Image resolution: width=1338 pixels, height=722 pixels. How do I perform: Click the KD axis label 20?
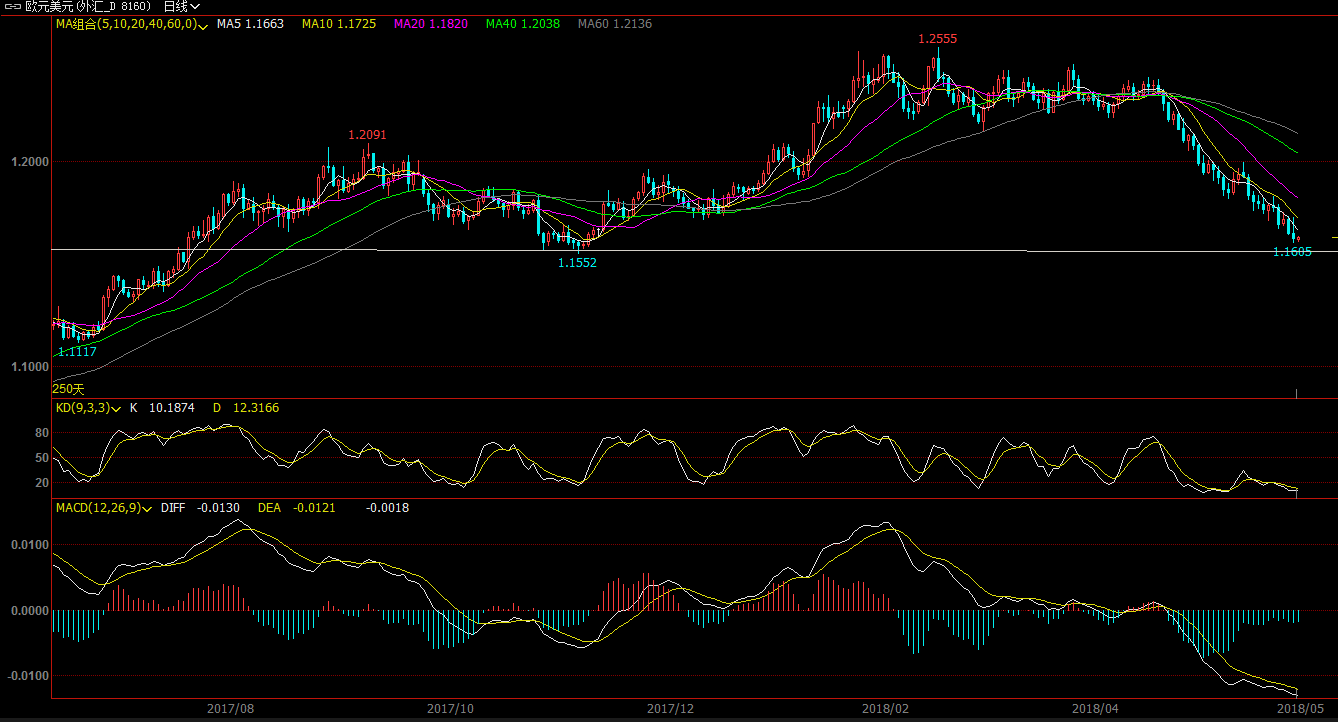(42, 483)
